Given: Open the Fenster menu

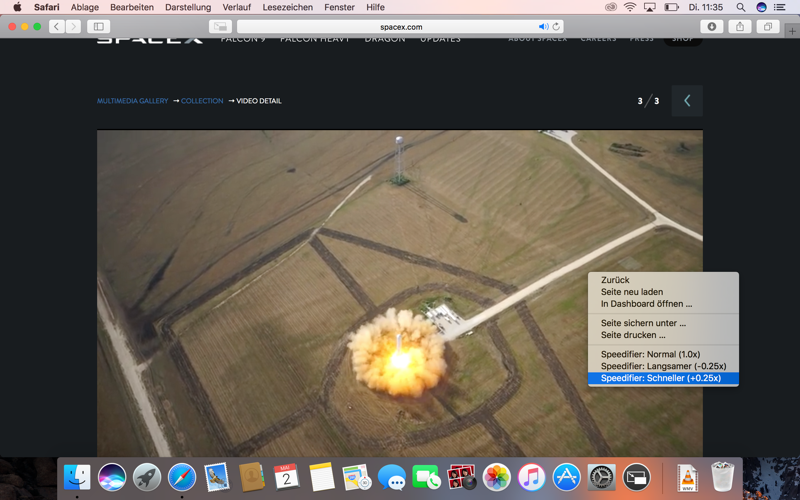Looking at the screenshot, I should click(x=339, y=7).
